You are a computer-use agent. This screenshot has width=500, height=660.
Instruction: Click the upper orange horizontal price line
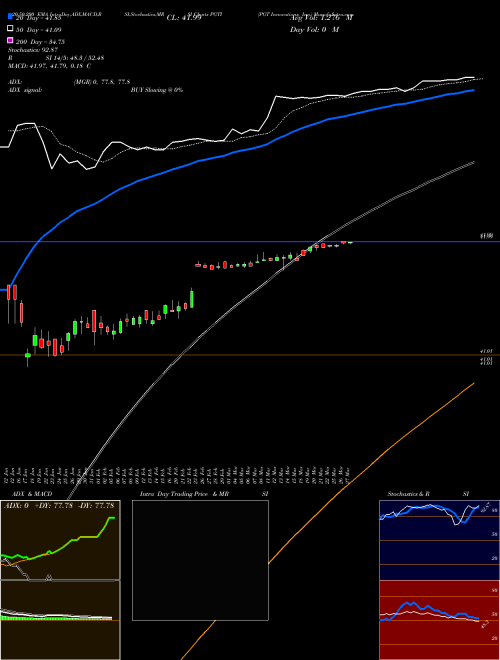(x=250, y=242)
